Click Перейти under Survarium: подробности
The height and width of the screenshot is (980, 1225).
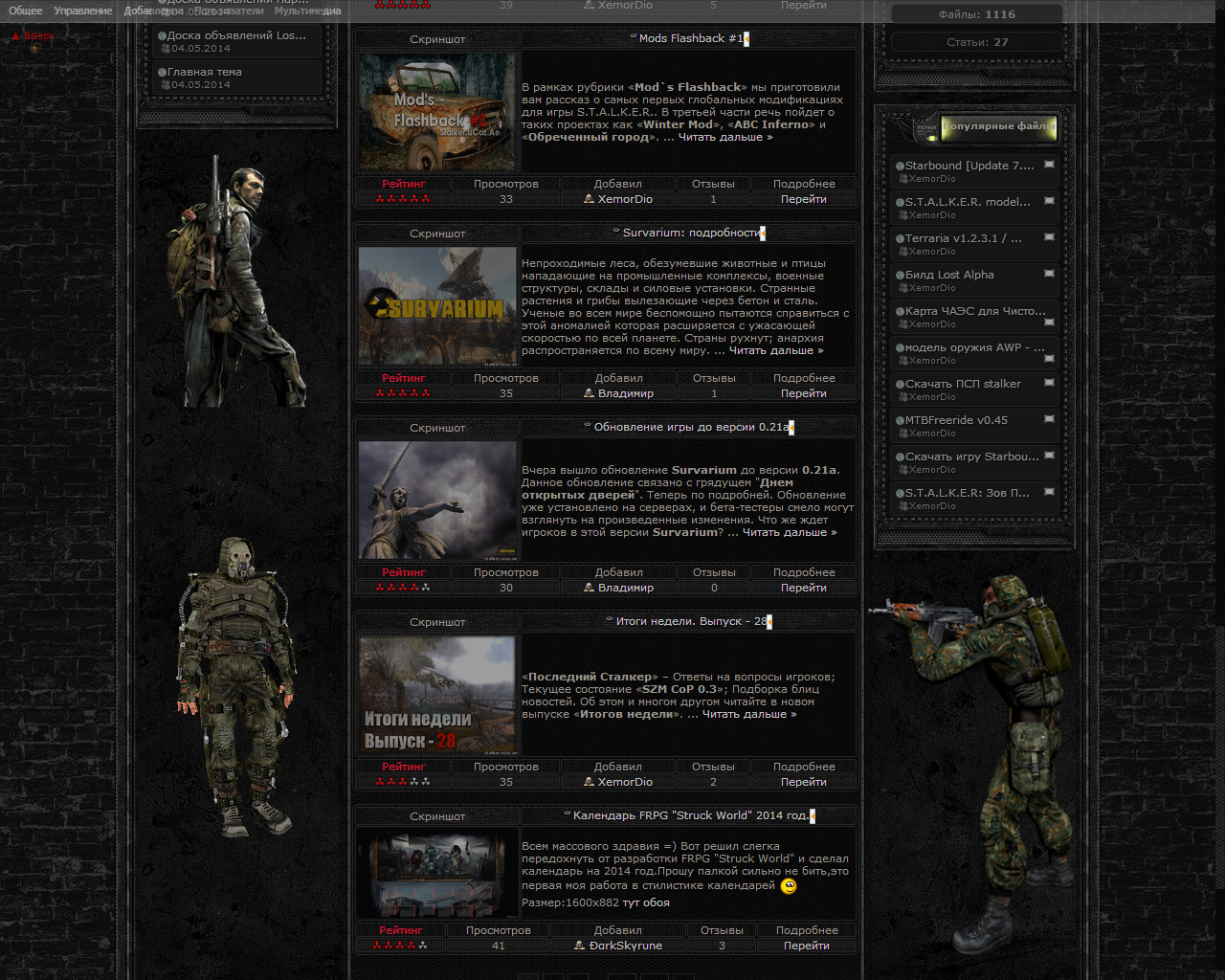point(804,393)
